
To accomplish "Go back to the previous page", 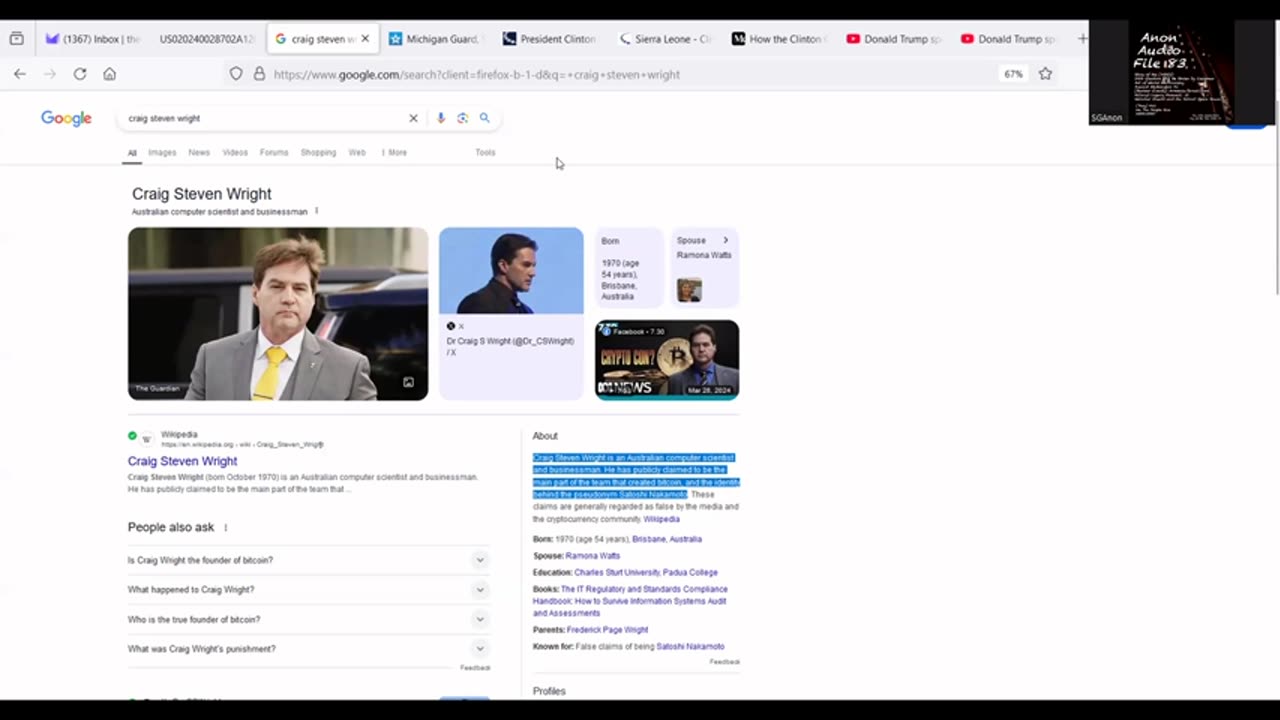I will click(x=20, y=74).
